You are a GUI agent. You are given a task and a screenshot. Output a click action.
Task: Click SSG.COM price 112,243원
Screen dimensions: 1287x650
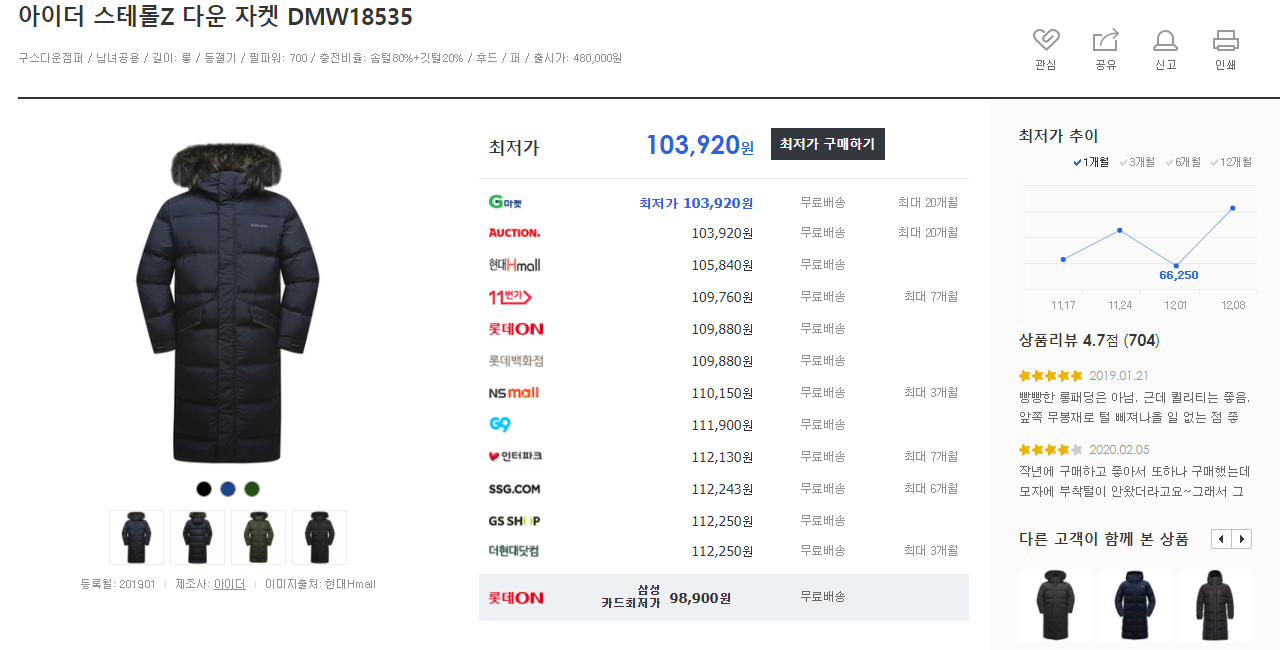(722, 489)
